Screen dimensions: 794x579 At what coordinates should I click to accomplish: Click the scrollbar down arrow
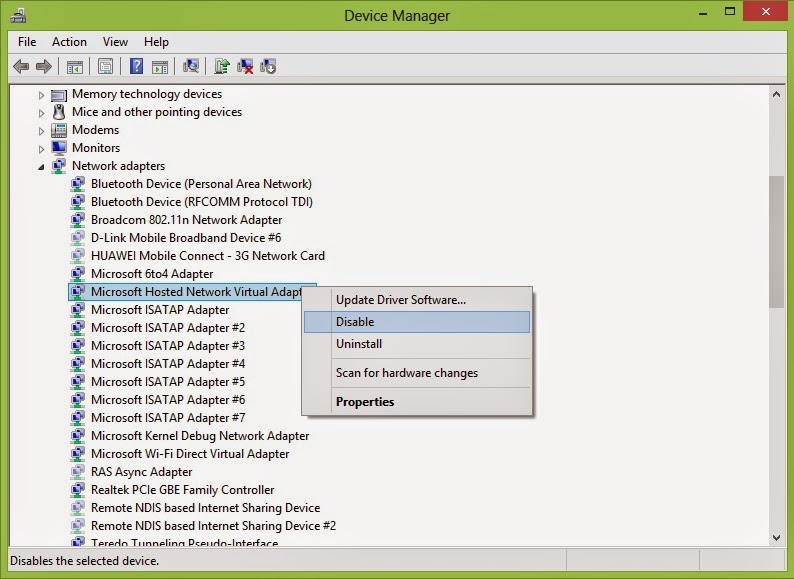click(x=776, y=538)
